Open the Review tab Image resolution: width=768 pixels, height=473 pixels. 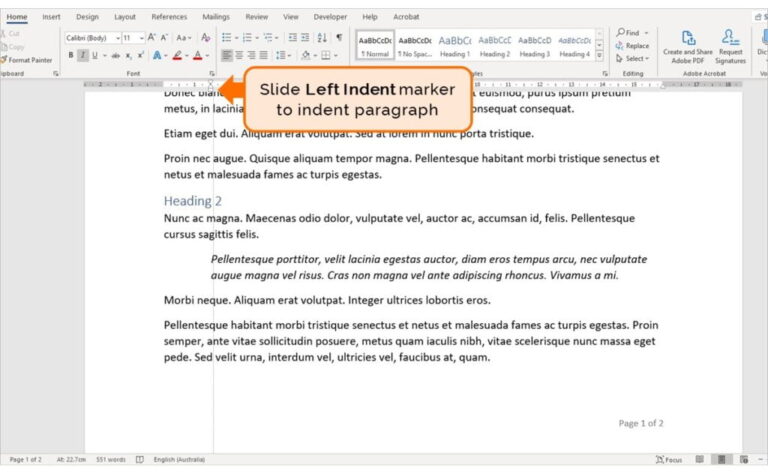coord(257,17)
